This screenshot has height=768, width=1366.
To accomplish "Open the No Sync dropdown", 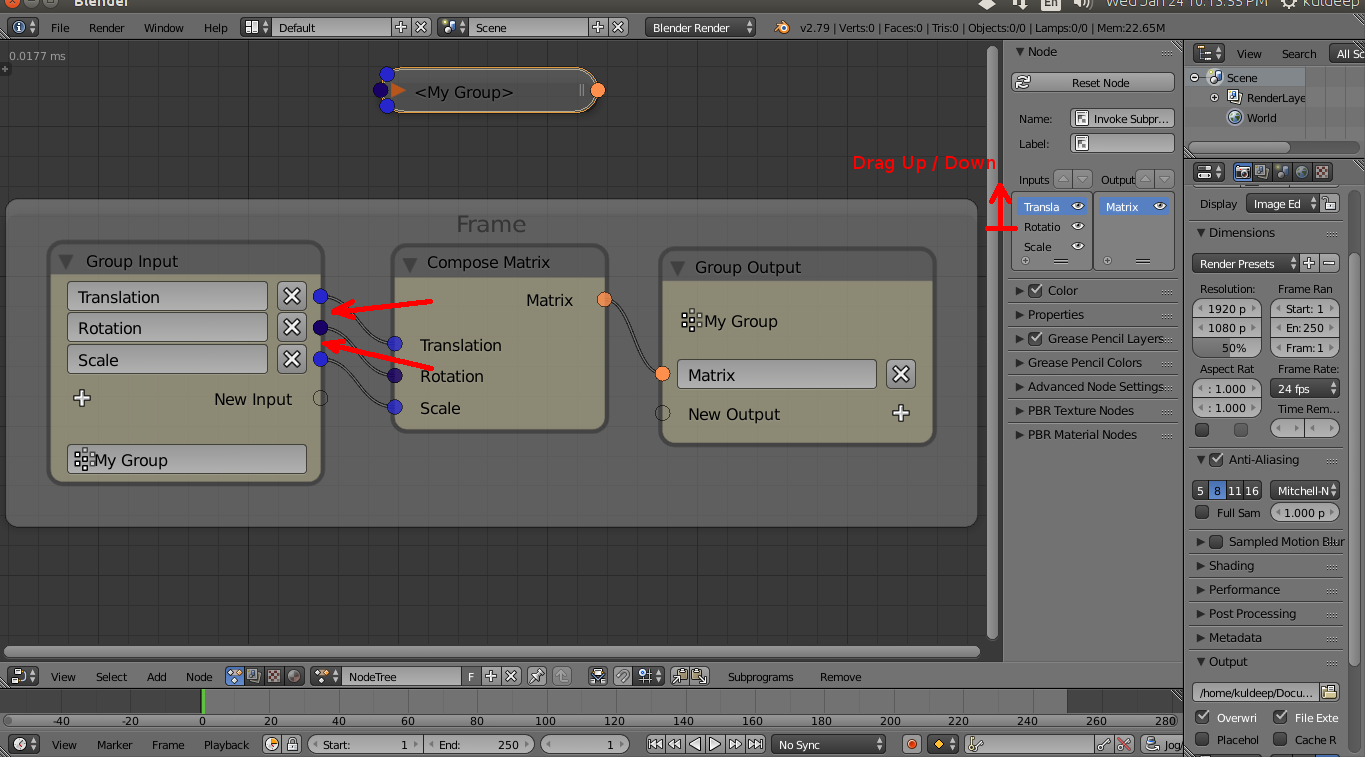I will (x=829, y=744).
